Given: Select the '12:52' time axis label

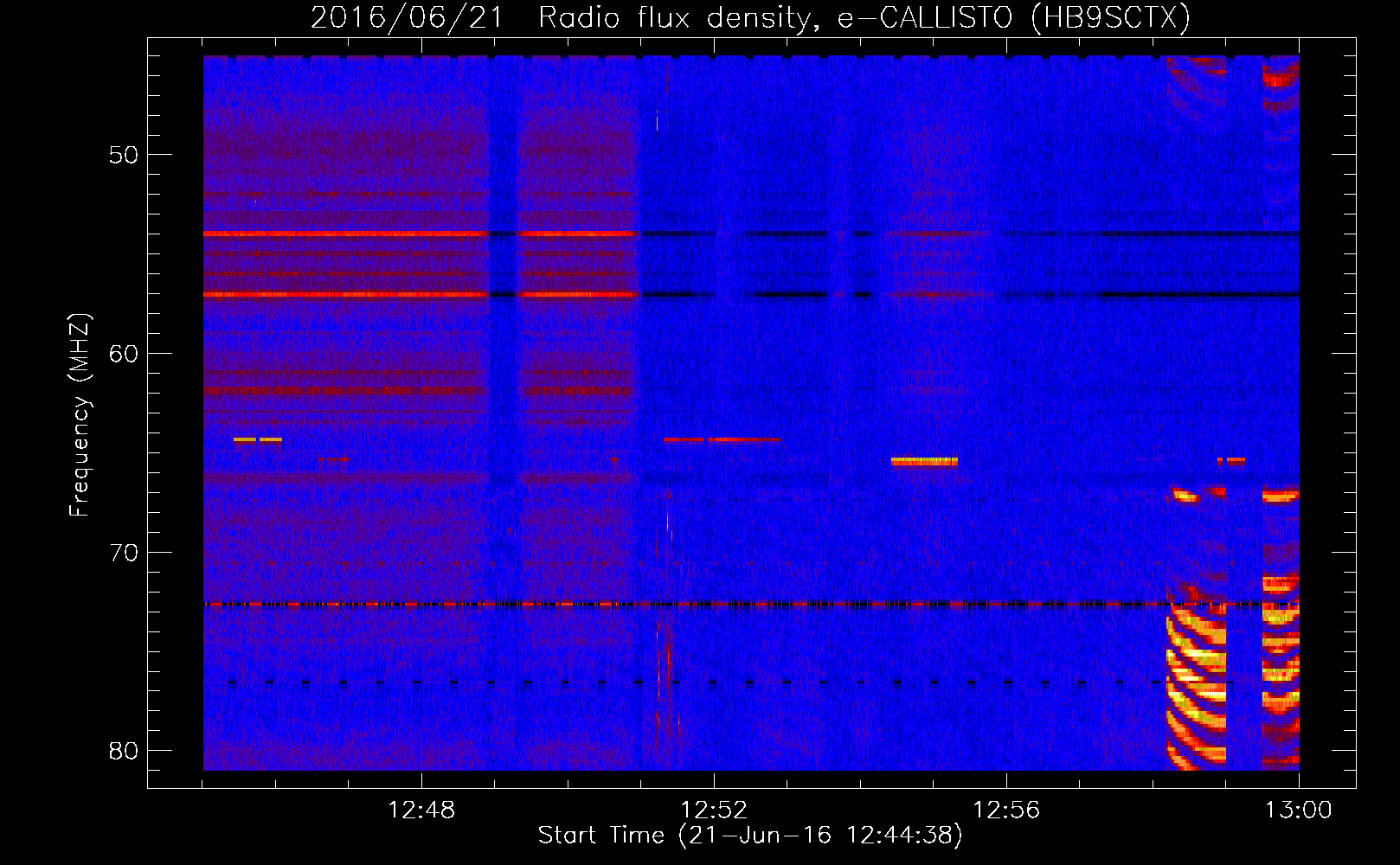Looking at the screenshot, I should pyautogui.click(x=714, y=811).
